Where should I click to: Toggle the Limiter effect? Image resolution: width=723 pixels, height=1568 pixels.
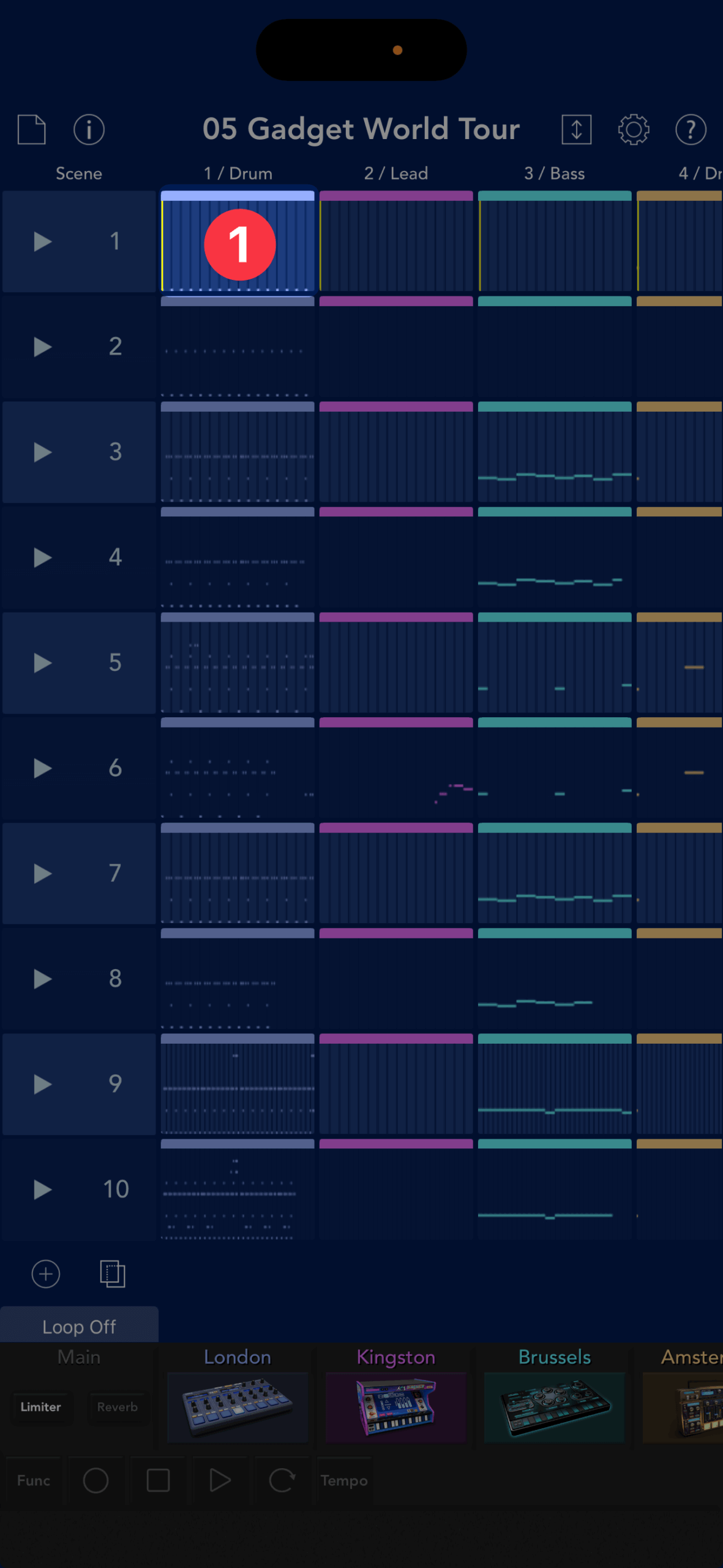coord(40,1407)
